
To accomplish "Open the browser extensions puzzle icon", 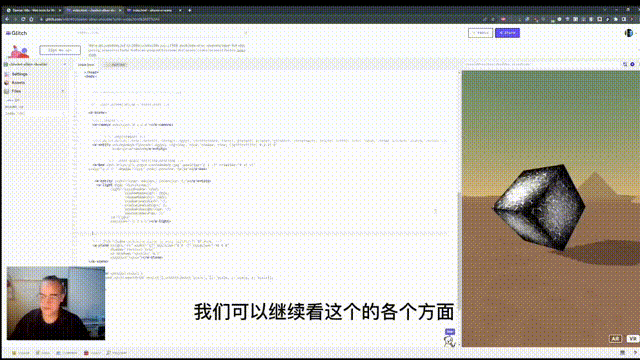I will [x=616, y=19].
